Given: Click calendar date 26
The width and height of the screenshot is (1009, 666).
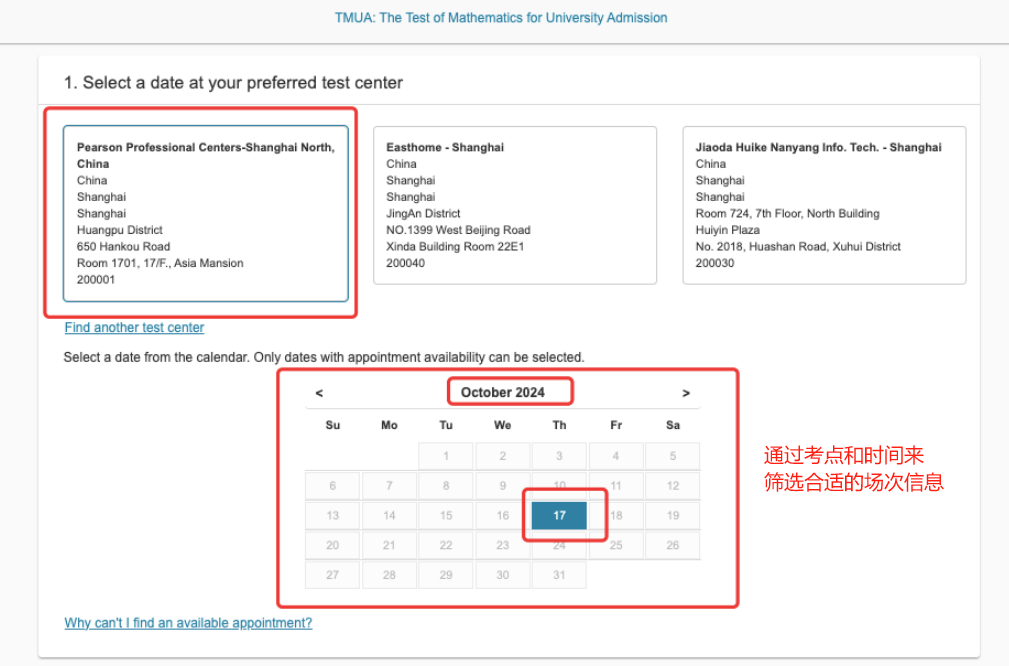Looking at the screenshot, I should pyautogui.click(x=672, y=545).
